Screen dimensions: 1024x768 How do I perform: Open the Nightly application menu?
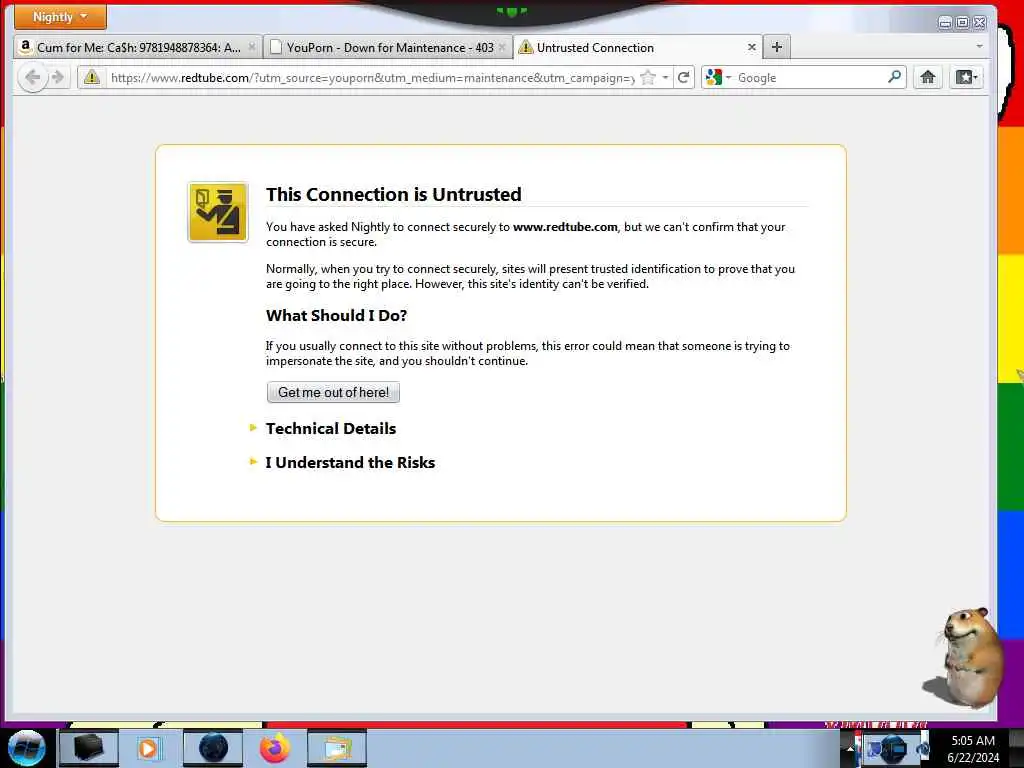point(60,17)
